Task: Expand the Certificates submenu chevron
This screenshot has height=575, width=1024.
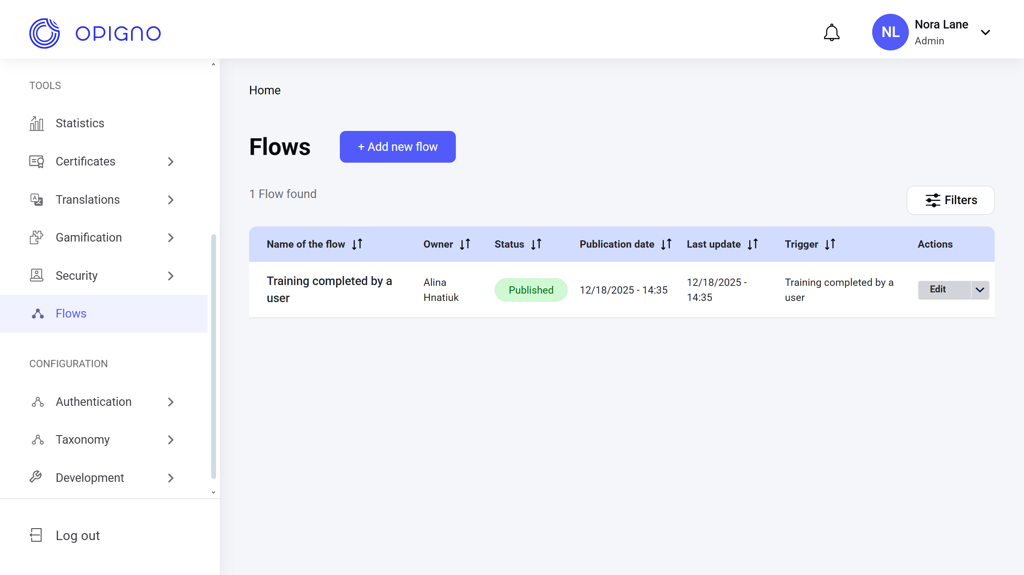Action: click(x=170, y=161)
